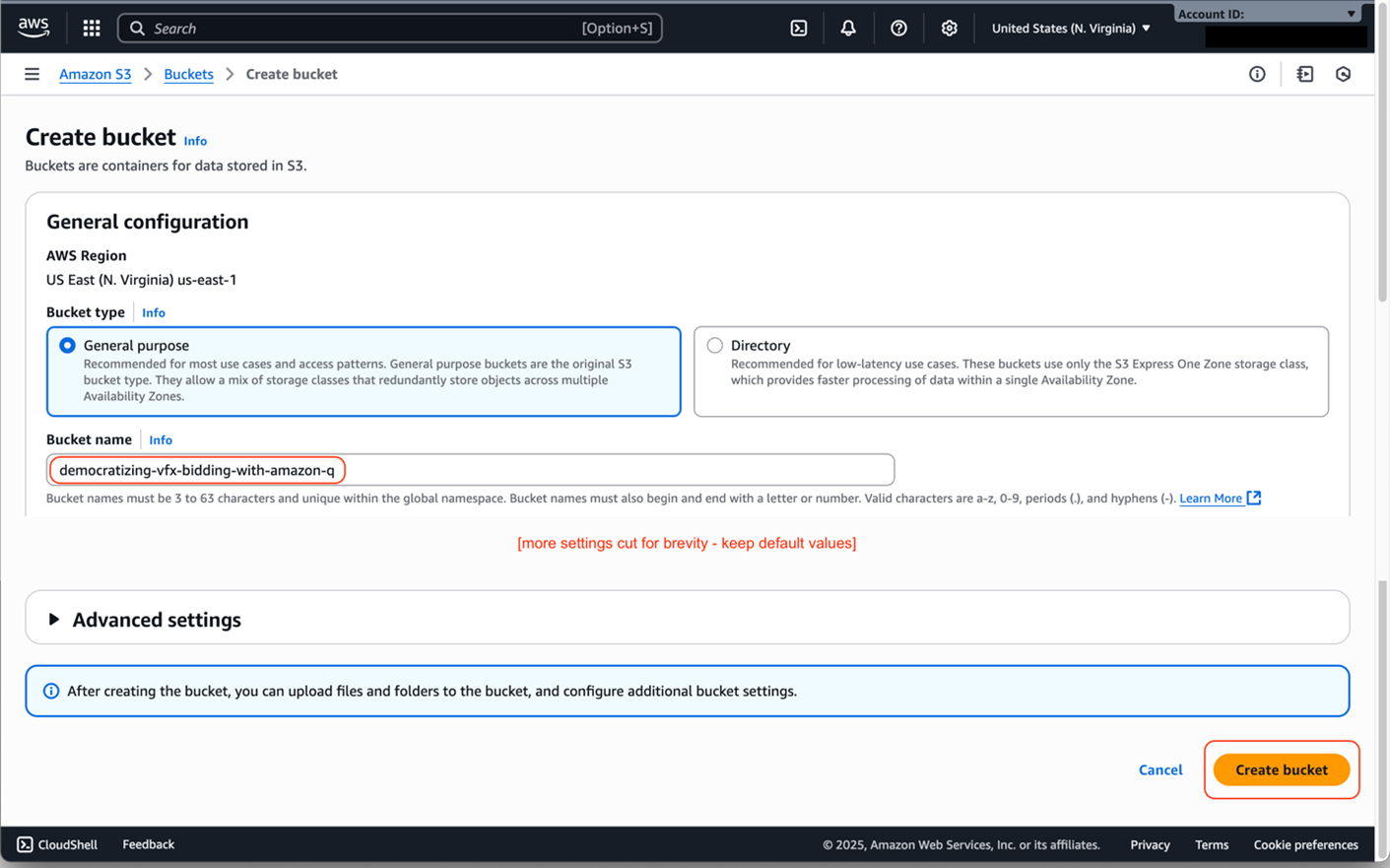The width and height of the screenshot is (1390, 868).
Task: Click the Cancel button
Action: [x=1160, y=769]
